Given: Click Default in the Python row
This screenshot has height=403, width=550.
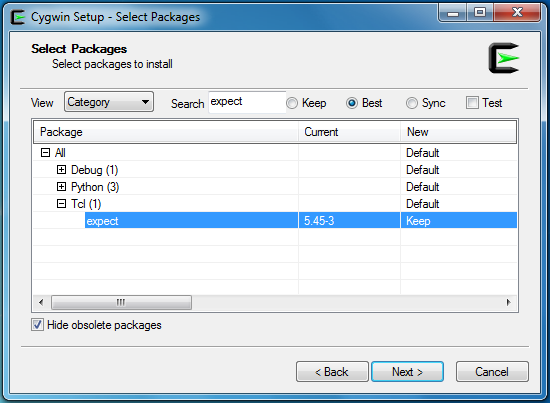Looking at the screenshot, I should (x=422, y=187).
